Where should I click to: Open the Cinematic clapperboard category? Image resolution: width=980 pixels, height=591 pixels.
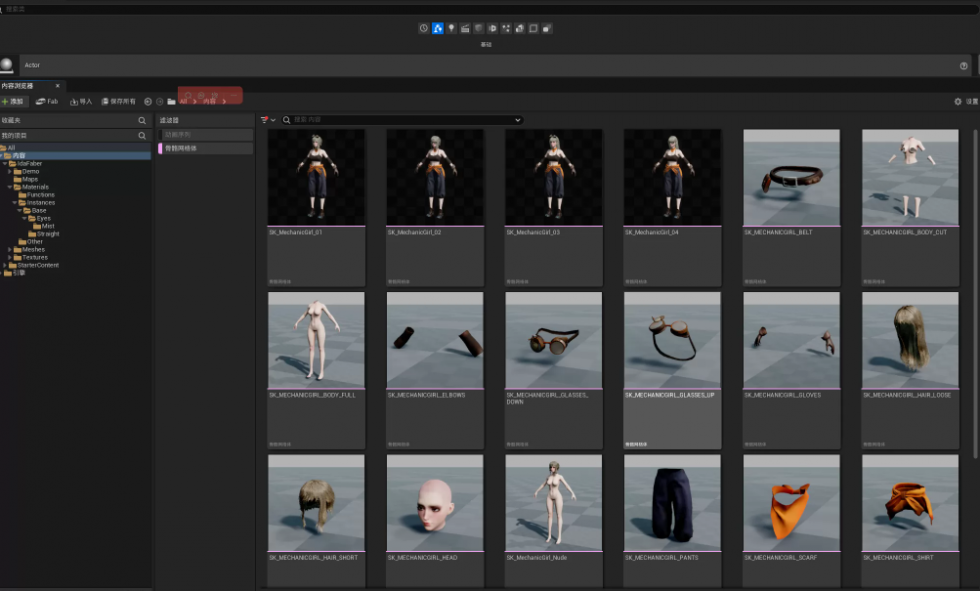click(x=465, y=28)
